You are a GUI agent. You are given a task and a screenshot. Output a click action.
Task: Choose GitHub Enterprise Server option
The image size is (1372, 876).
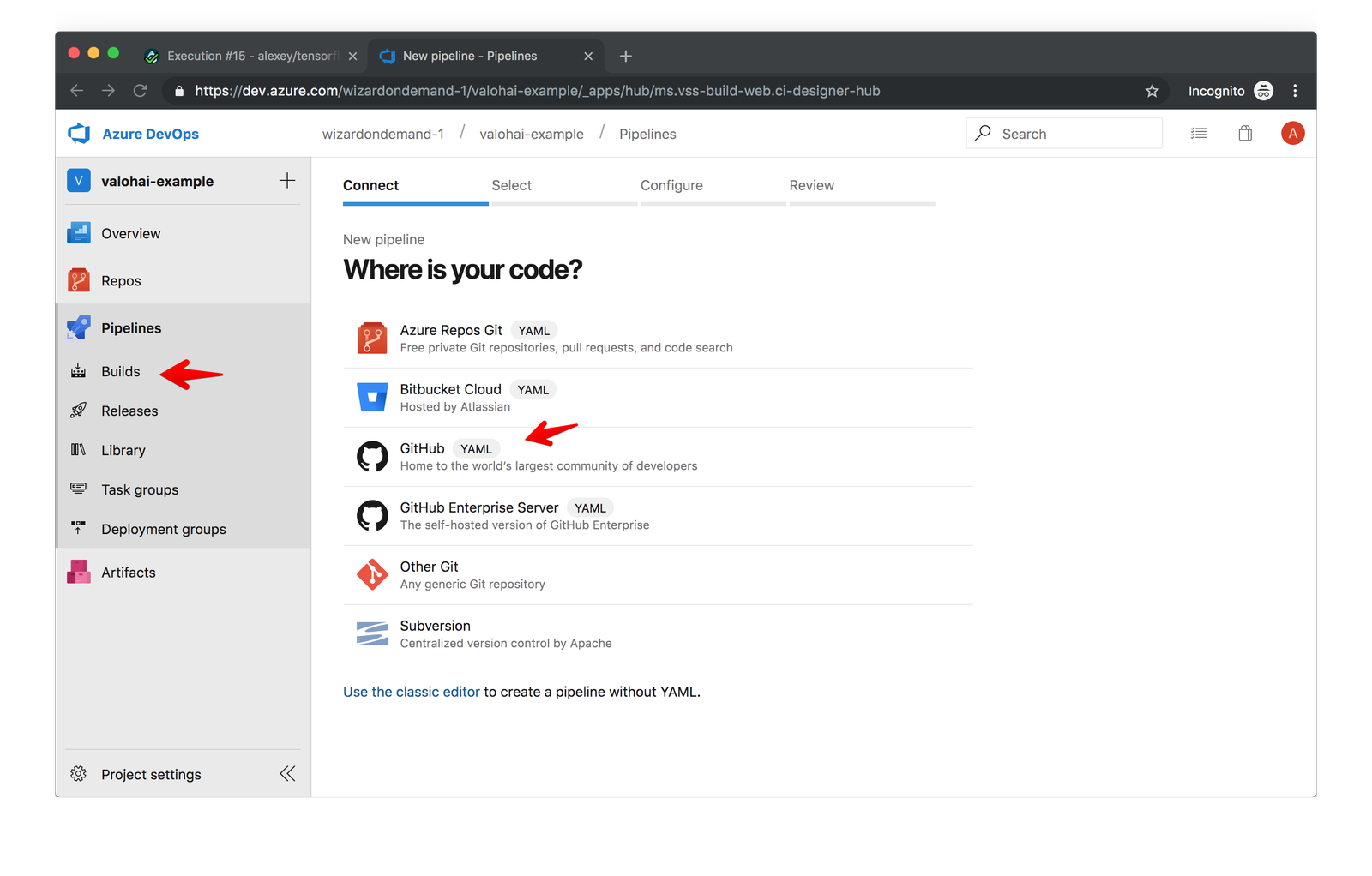click(658, 516)
